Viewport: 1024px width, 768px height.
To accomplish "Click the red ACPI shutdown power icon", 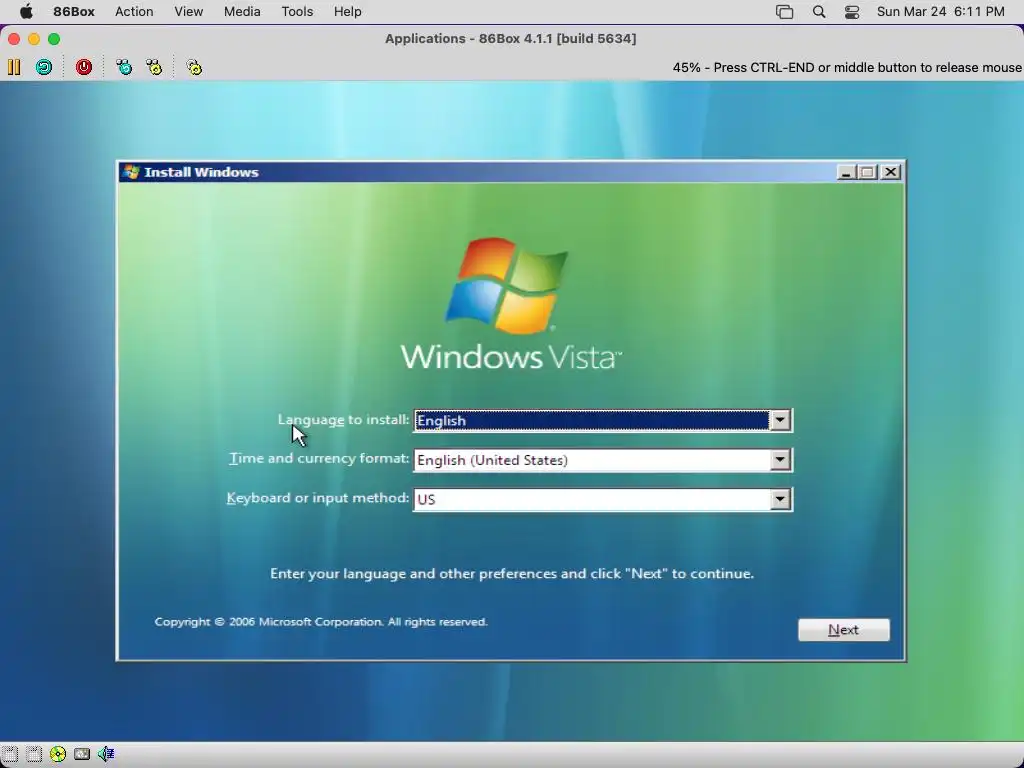I will 84,67.
